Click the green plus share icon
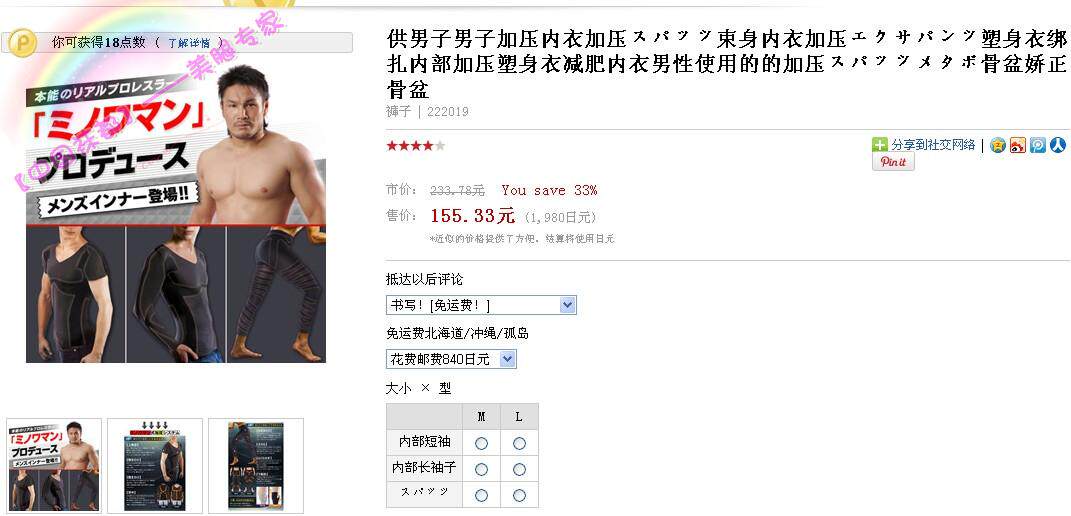The width and height of the screenshot is (1071, 516). pyautogui.click(x=880, y=145)
